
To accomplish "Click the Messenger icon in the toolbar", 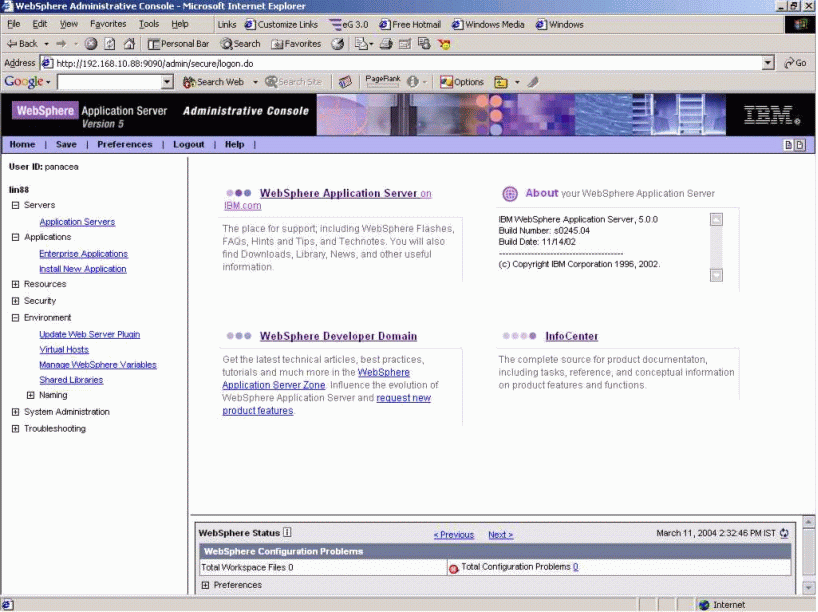I will click(x=444, y=44).
